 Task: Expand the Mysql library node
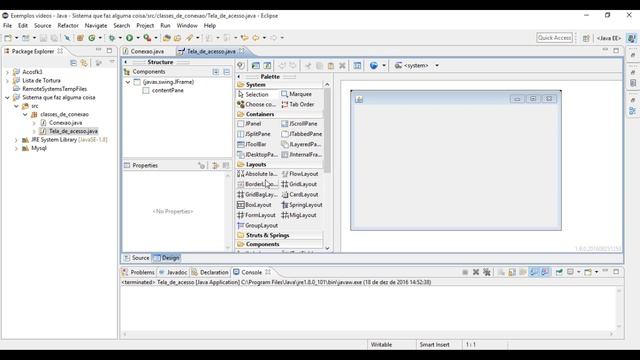point(16,149)
